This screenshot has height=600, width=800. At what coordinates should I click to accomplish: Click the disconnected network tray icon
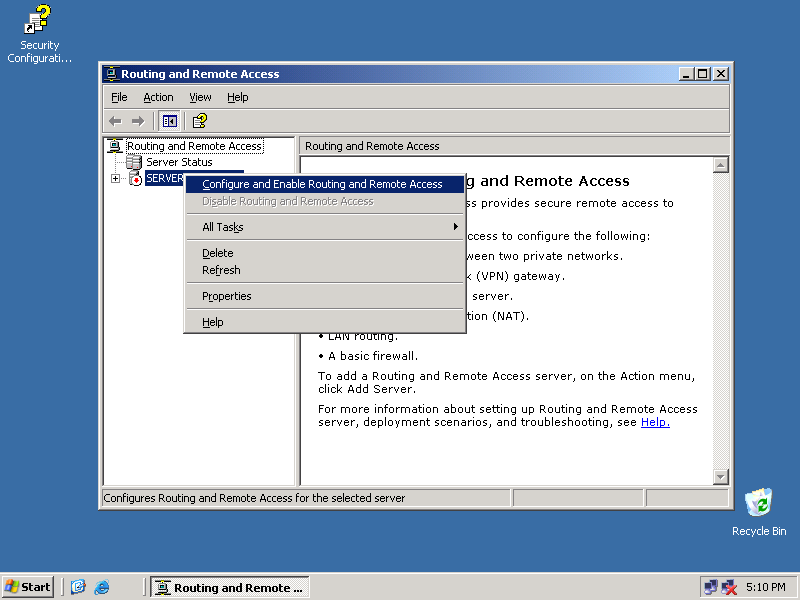[x=730, y=587]
